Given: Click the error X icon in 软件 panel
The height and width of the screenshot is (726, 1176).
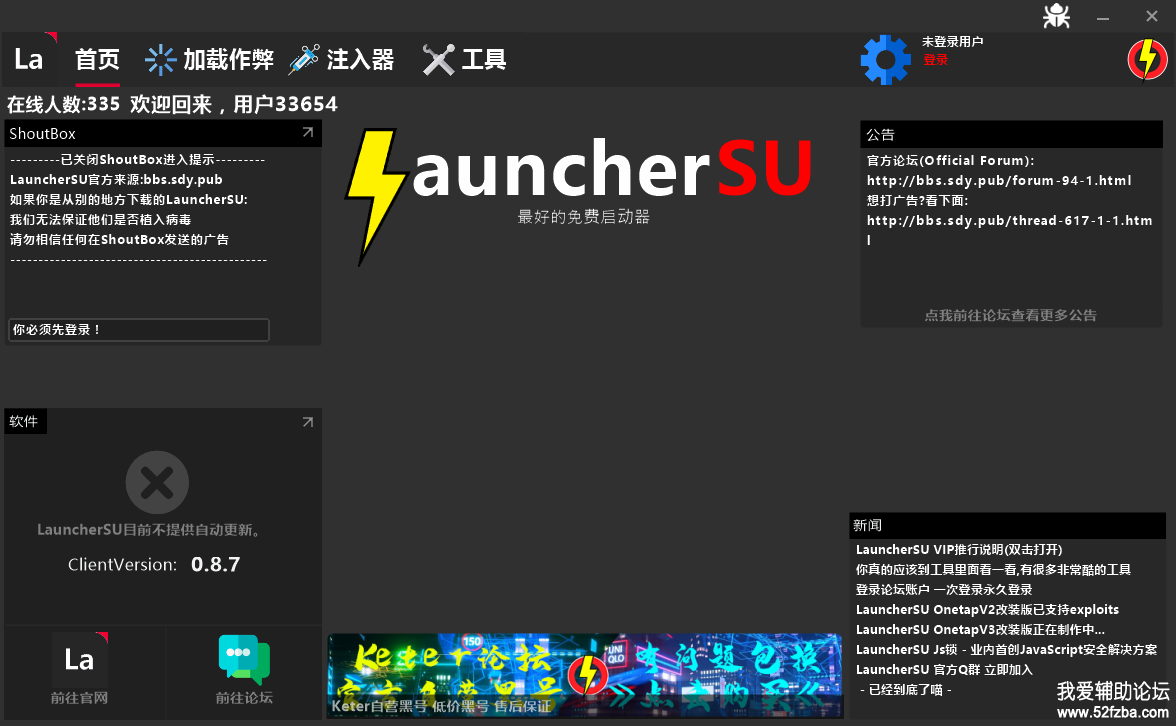Looking at the screenshot, I should coord(157,482).
